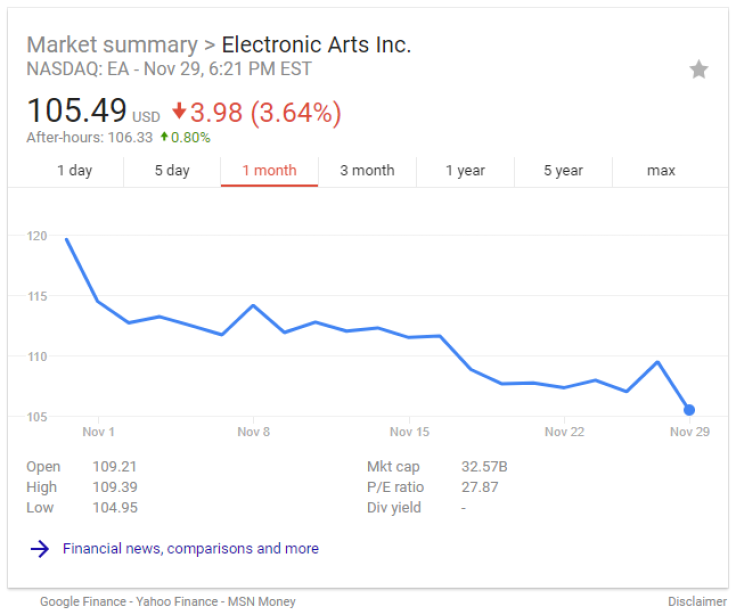The image size is (736, 615).
Task: Open the Disclaimer link
Action: point(697,601)
